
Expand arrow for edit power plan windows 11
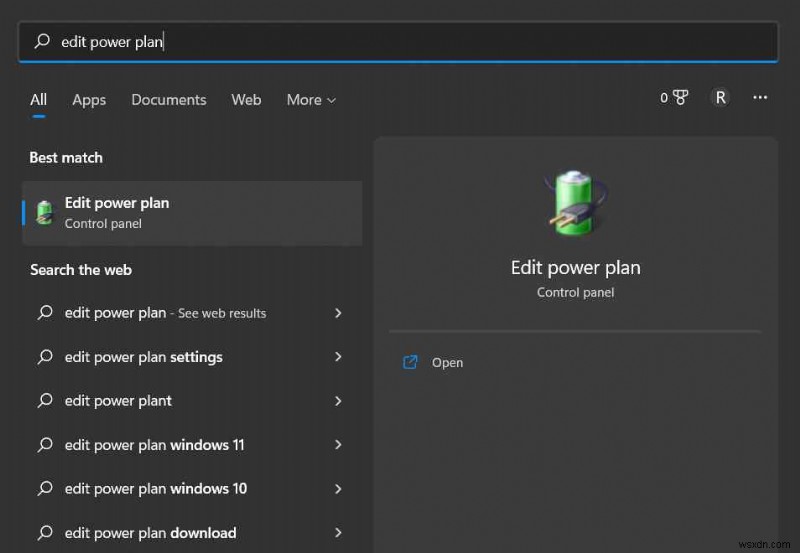coord(338,445)
